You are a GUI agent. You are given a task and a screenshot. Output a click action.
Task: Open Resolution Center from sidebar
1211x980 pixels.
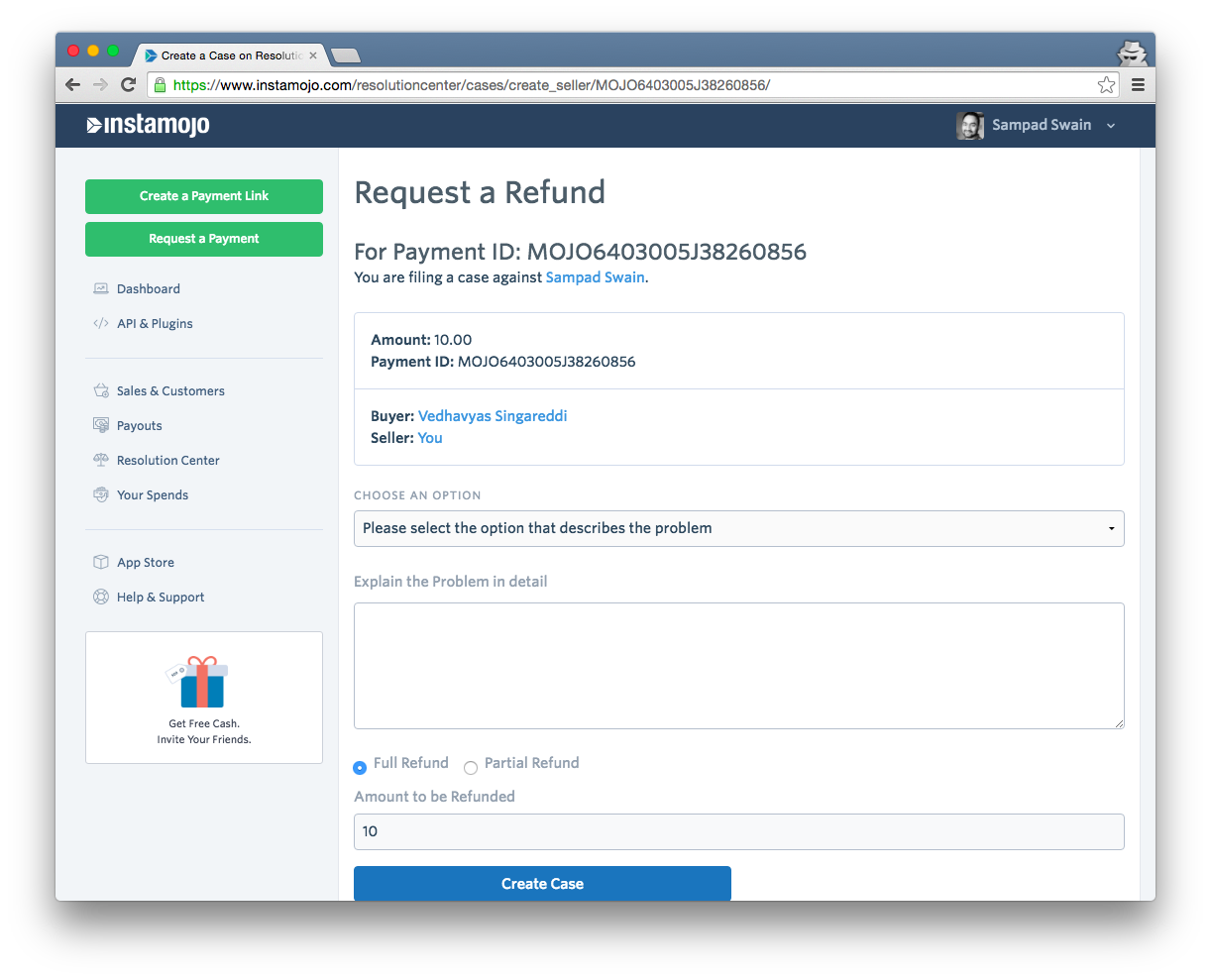pos(168,460)
